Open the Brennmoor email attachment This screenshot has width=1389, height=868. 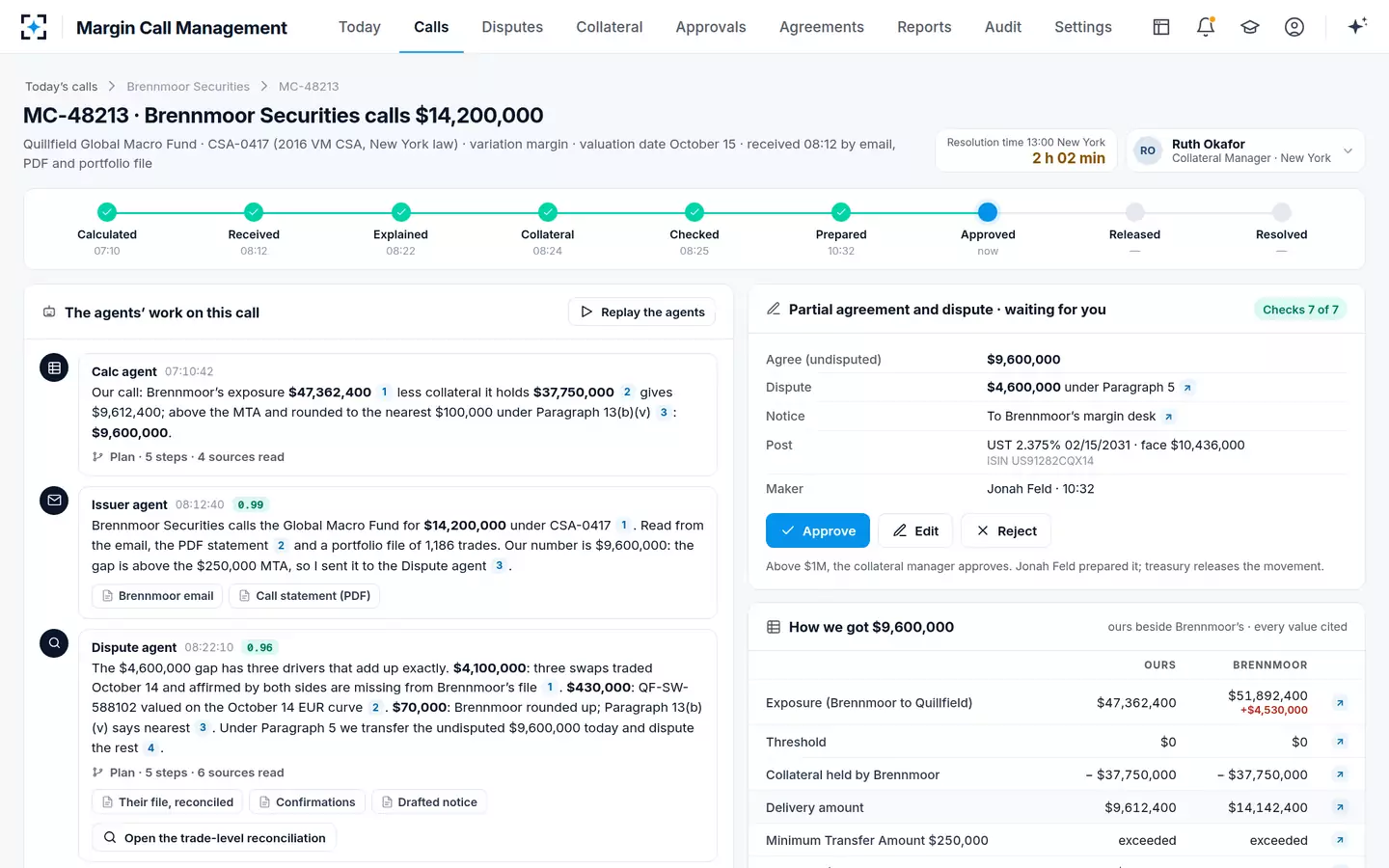pyautogui.click(x=157, y=596)
